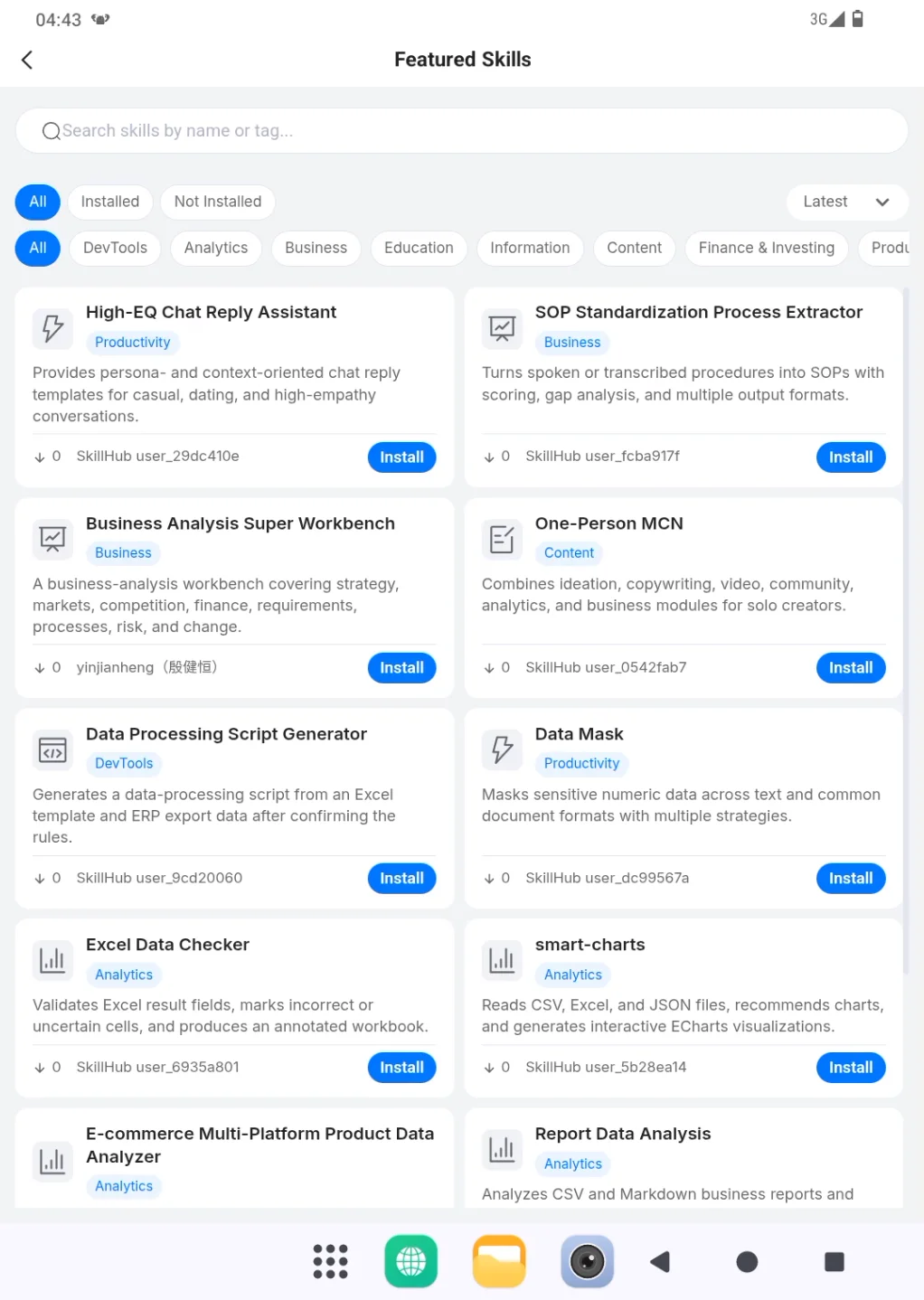Select the Education category tab
Image resolution: width=924 pixels, height=1300 pixels.
[419, 248]
